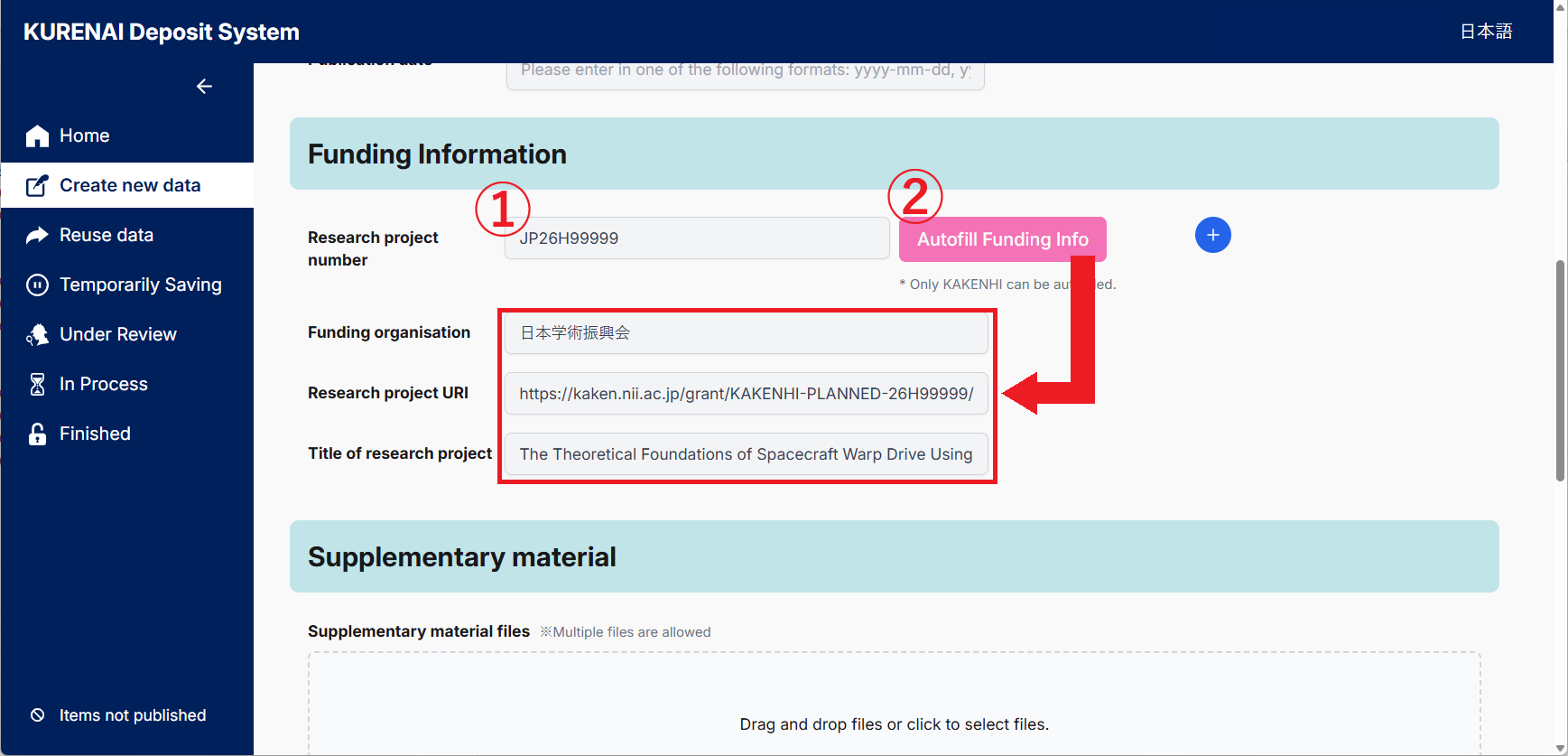Click the Supplementary material section header
Viewport: 1568px width, 756px height.
pyautogui.click(x=895, y=556)
